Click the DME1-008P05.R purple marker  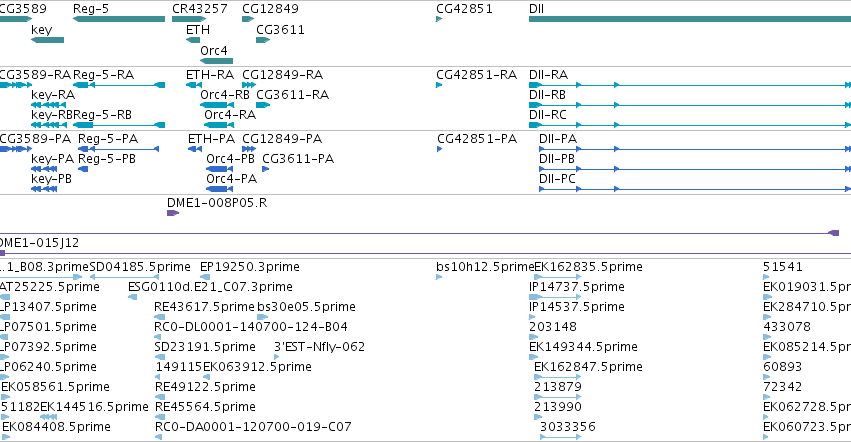pos(173,213)
